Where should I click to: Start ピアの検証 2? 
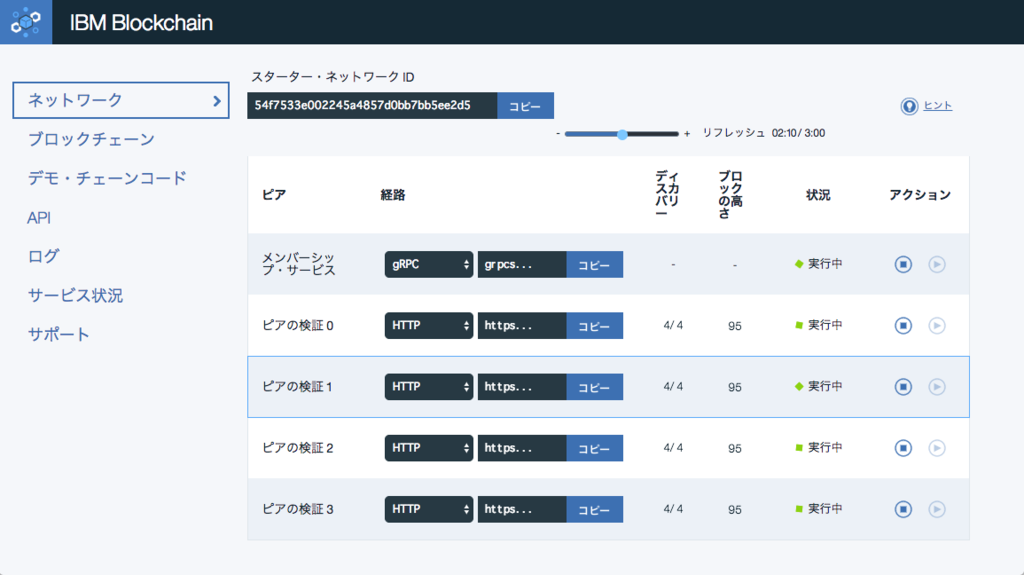[936, 448]
